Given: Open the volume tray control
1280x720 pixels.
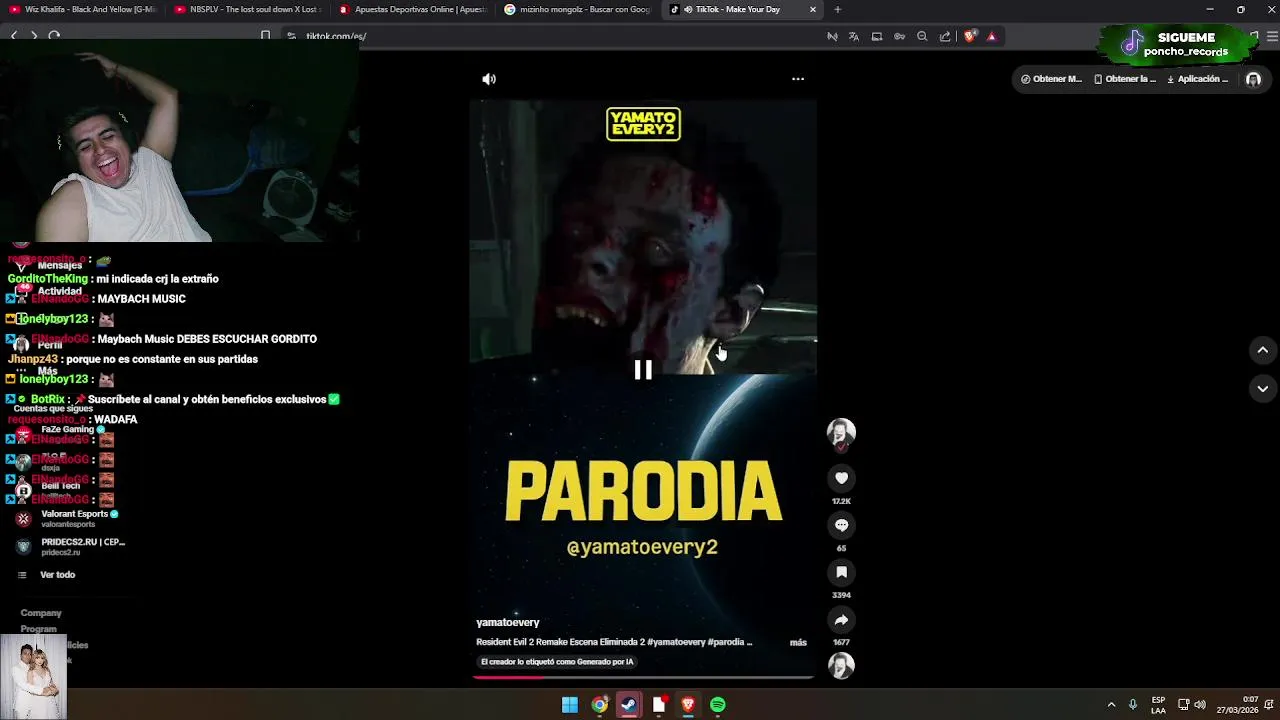Looking at the screenshot, I should pos(1200,705).
